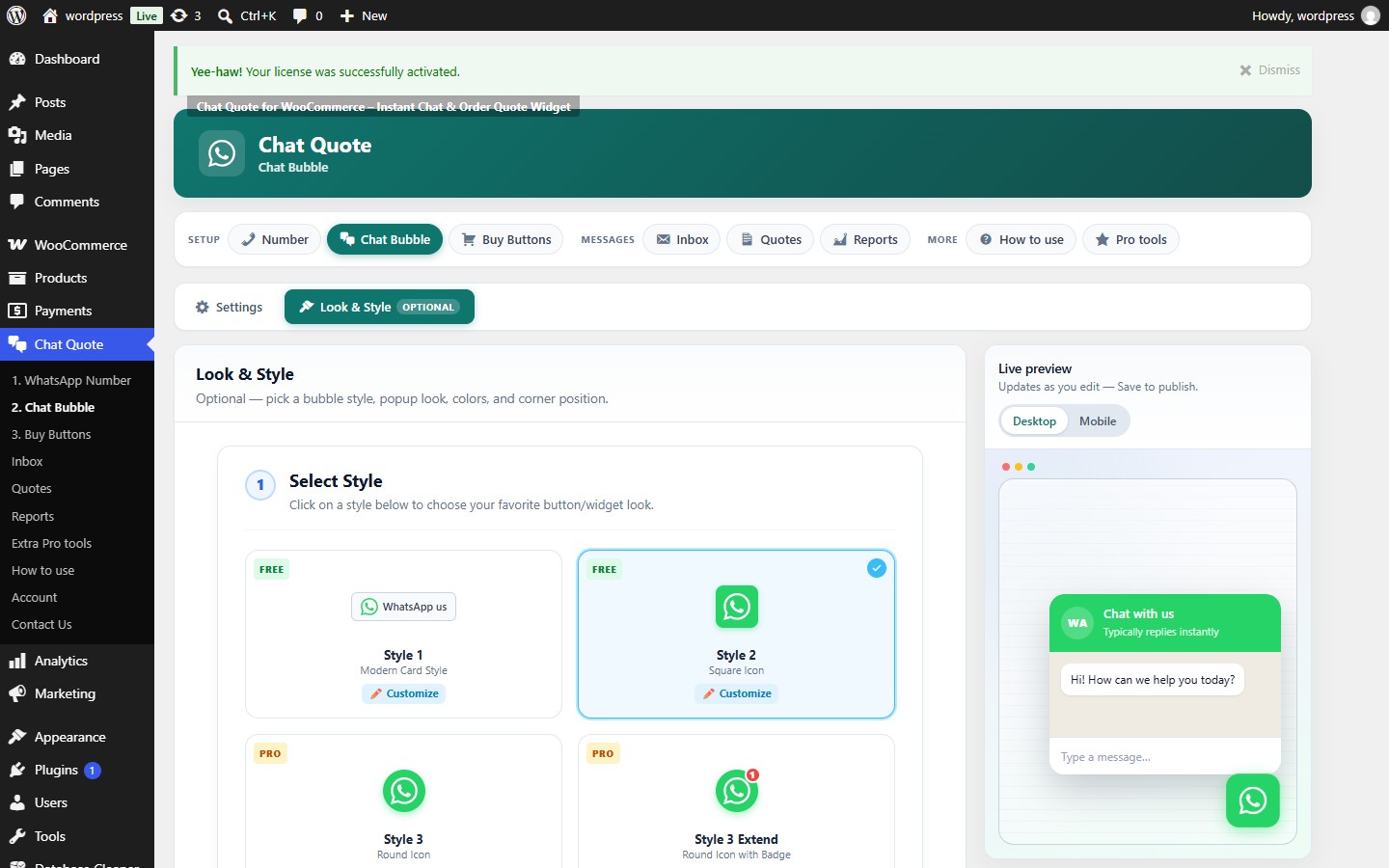Click the Analytics bar chart icon
The height and width of the screenshot is (868, 1389).
coord(17,661)
